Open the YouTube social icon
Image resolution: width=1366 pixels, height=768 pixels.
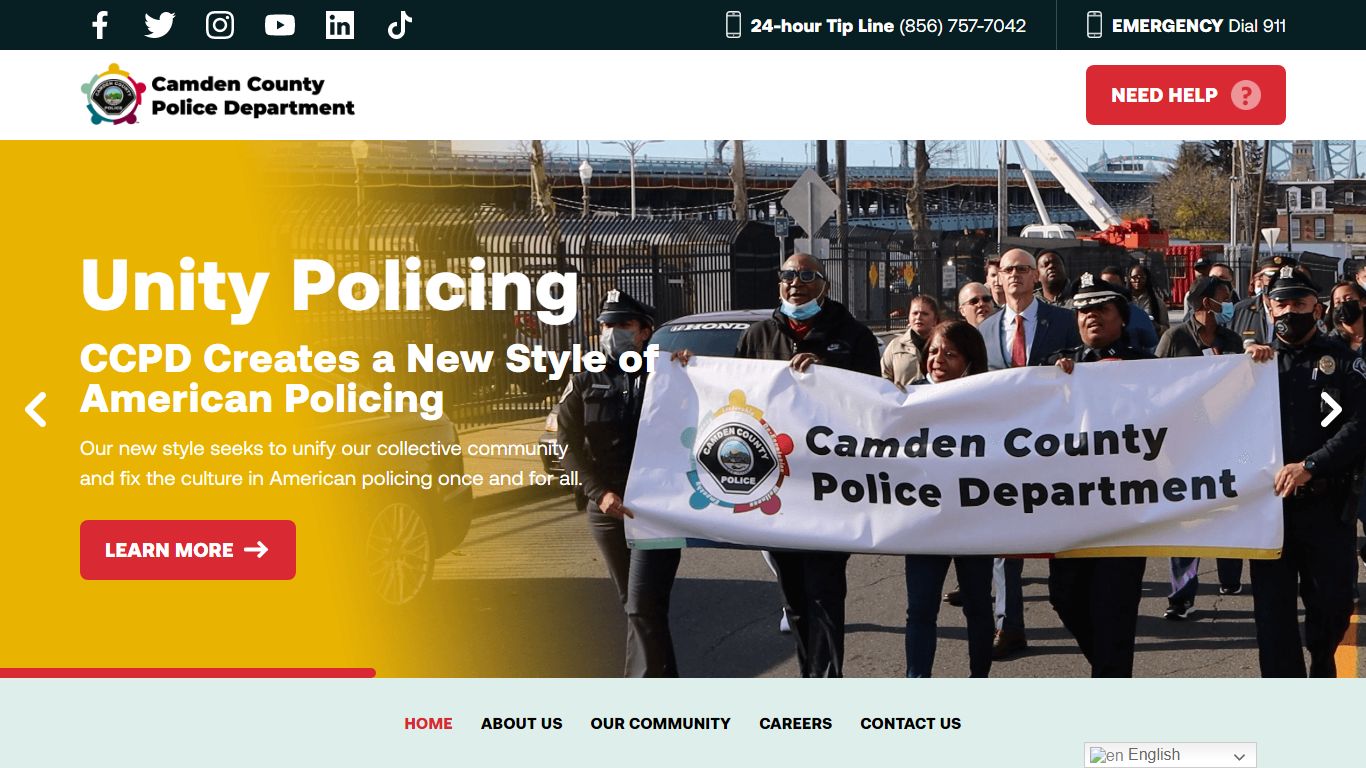click(280, 25)
